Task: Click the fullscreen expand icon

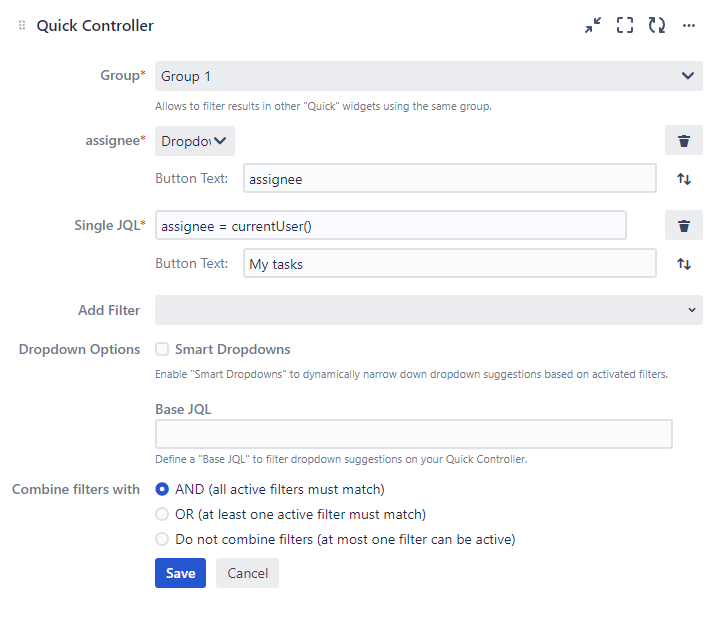Action: pyautogui.click(x=625, y=26)
